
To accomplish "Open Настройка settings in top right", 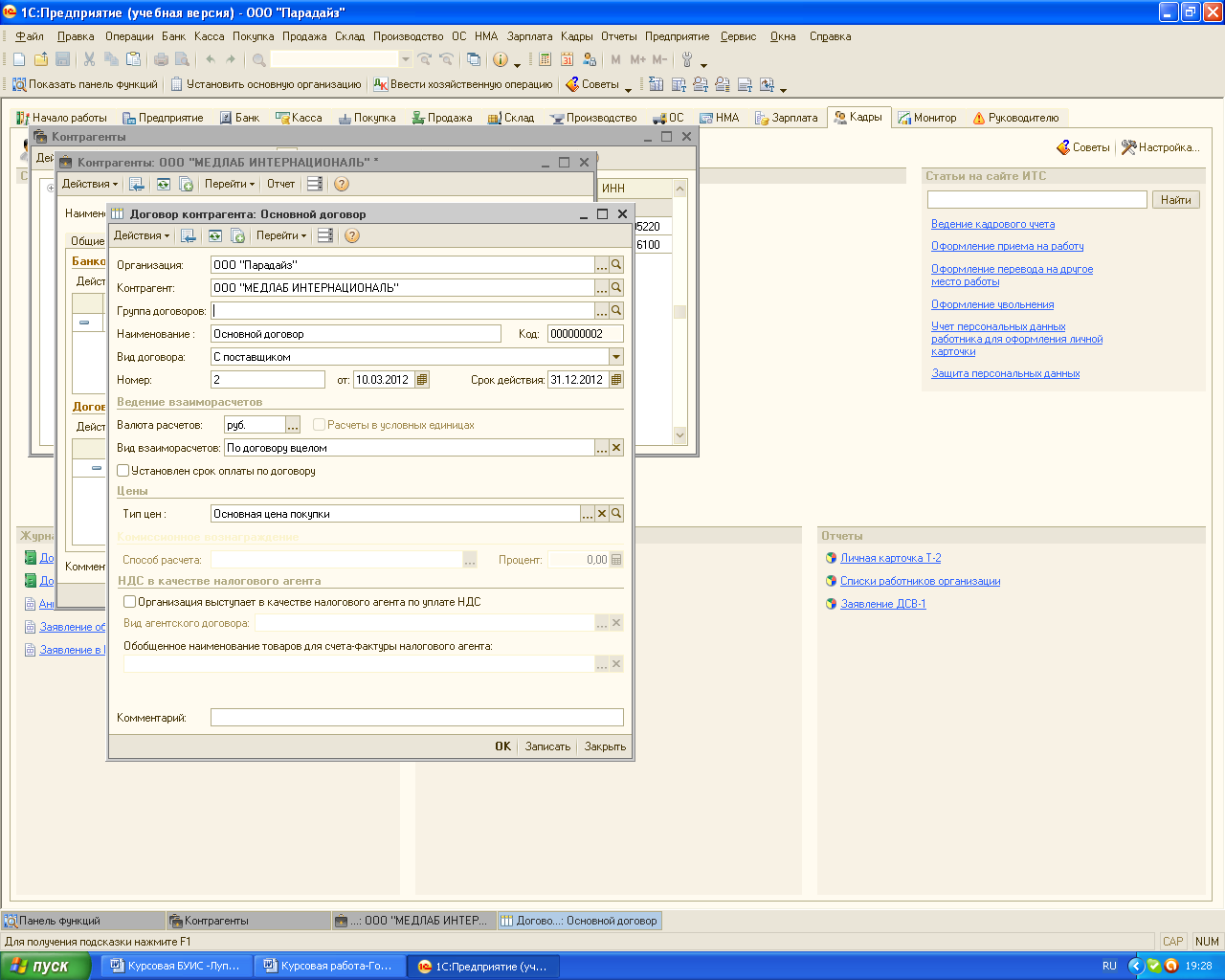I will tap(1160, 147).
